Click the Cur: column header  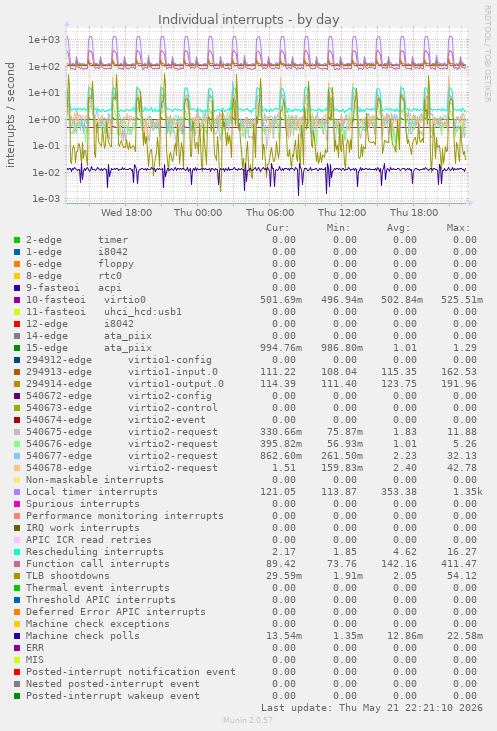pos(277,228)
